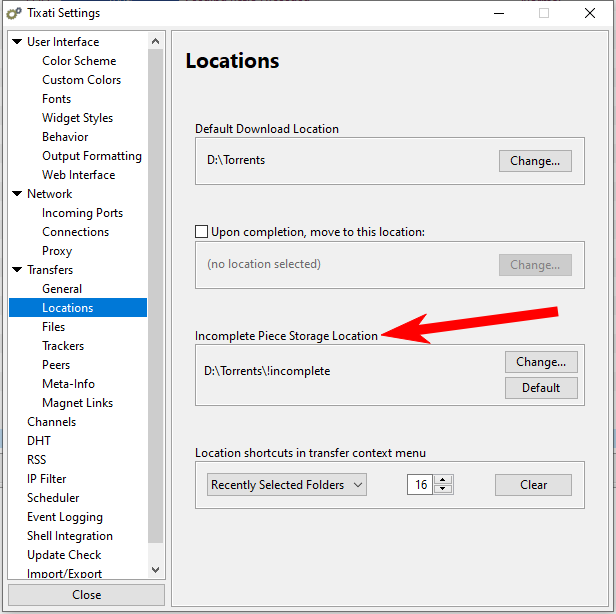Click the D:\Torrents\!incomplete path text
Screen dimensions: 616x614
pyautogui.click(x=267, y=371)
